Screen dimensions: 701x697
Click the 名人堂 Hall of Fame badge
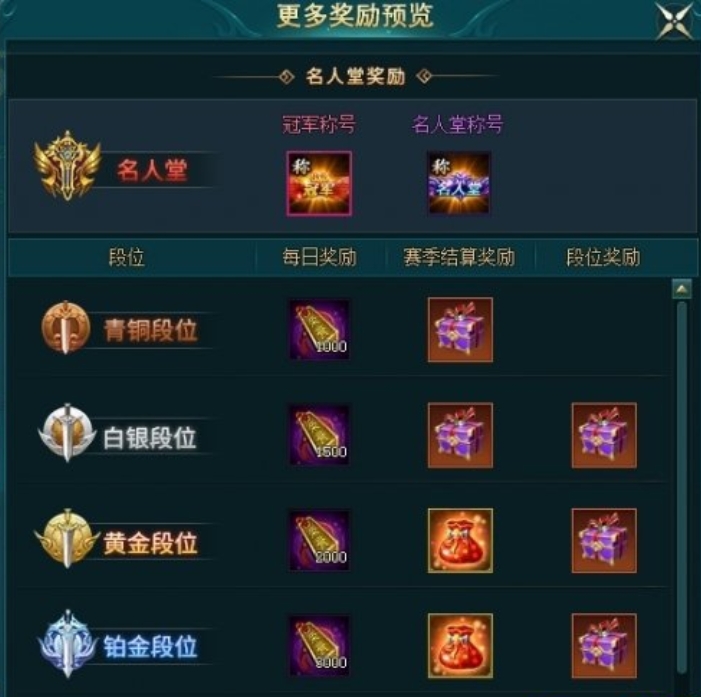pyautogui.click(x=68, y=165)
